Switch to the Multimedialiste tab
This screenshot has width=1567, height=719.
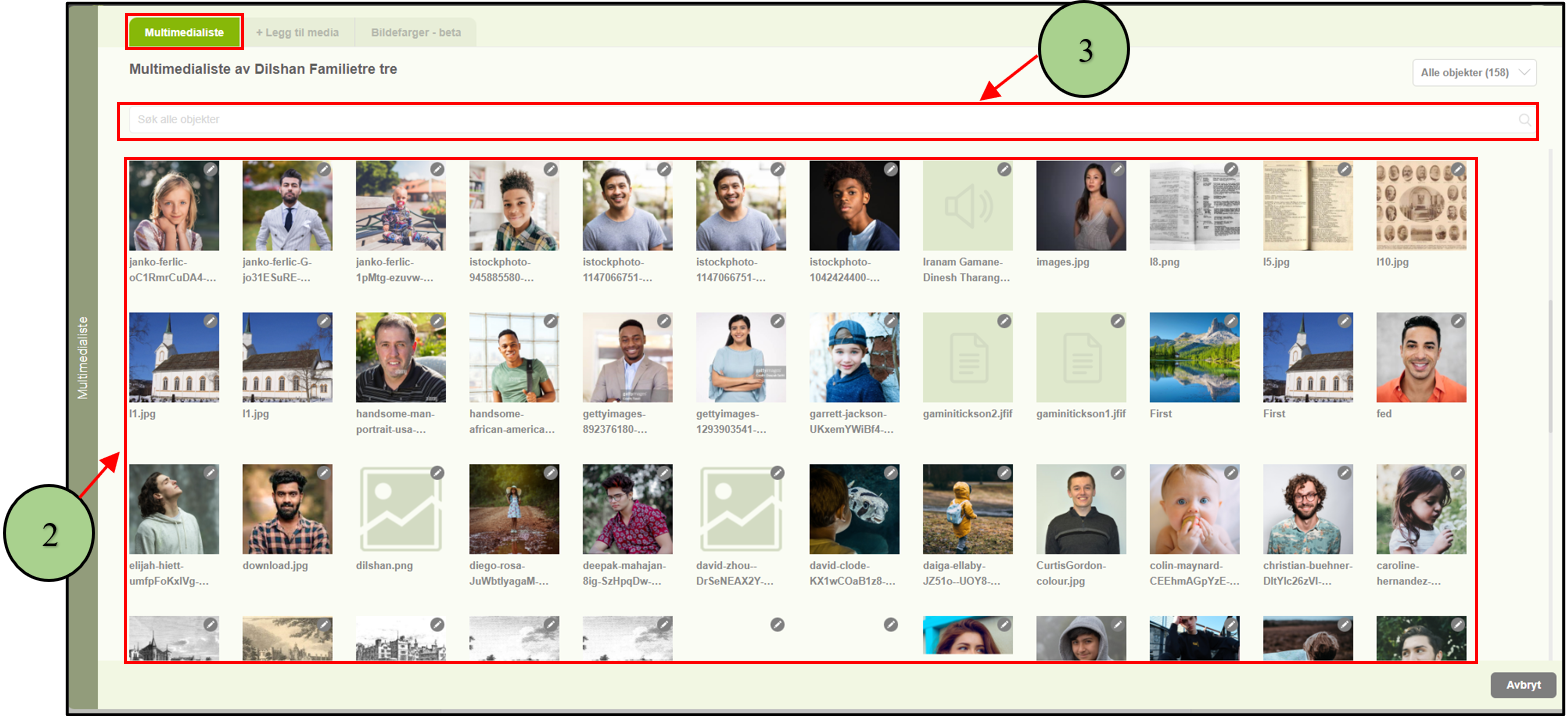pos(184,32)
